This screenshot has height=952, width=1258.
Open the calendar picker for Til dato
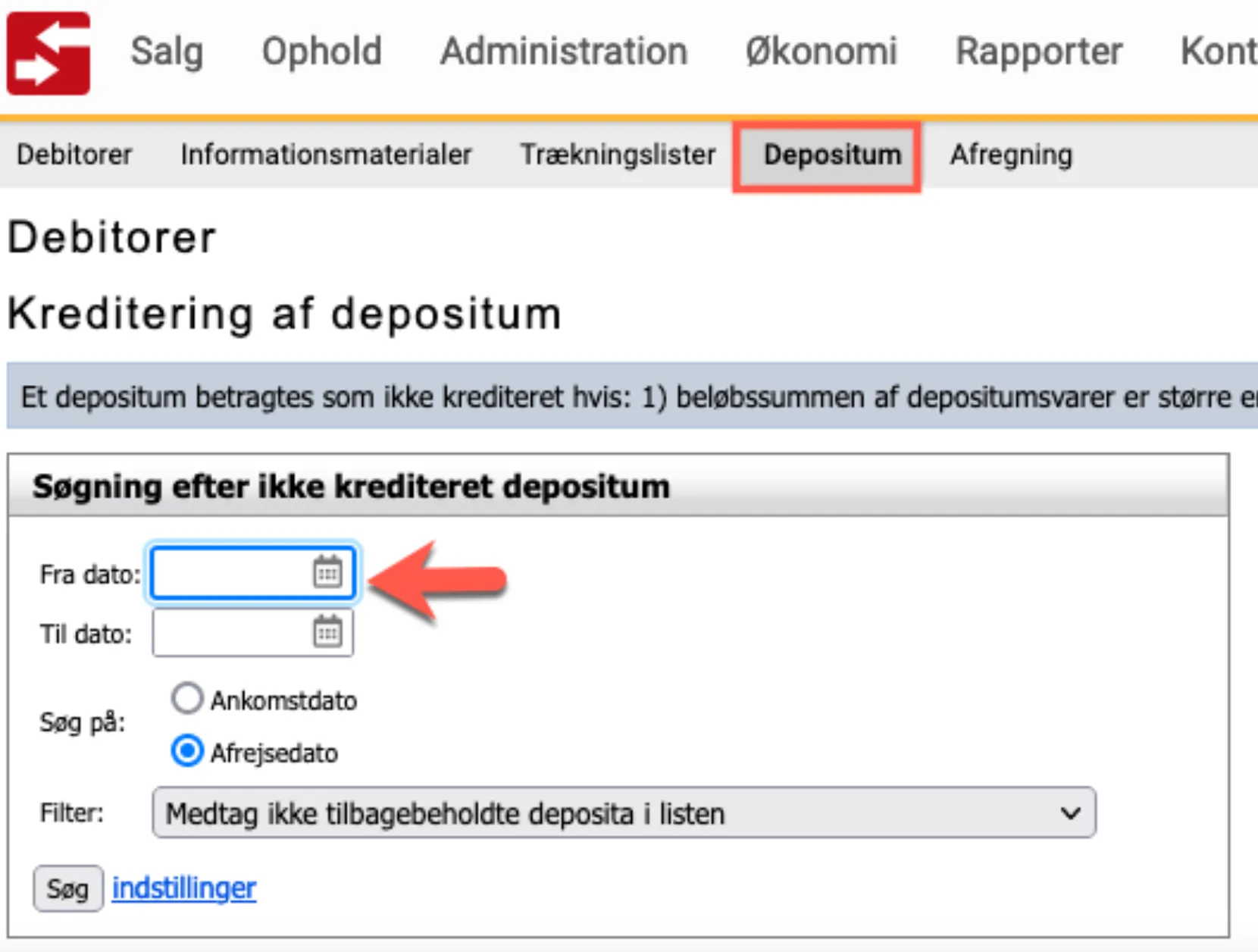click(x=327, y=633)
